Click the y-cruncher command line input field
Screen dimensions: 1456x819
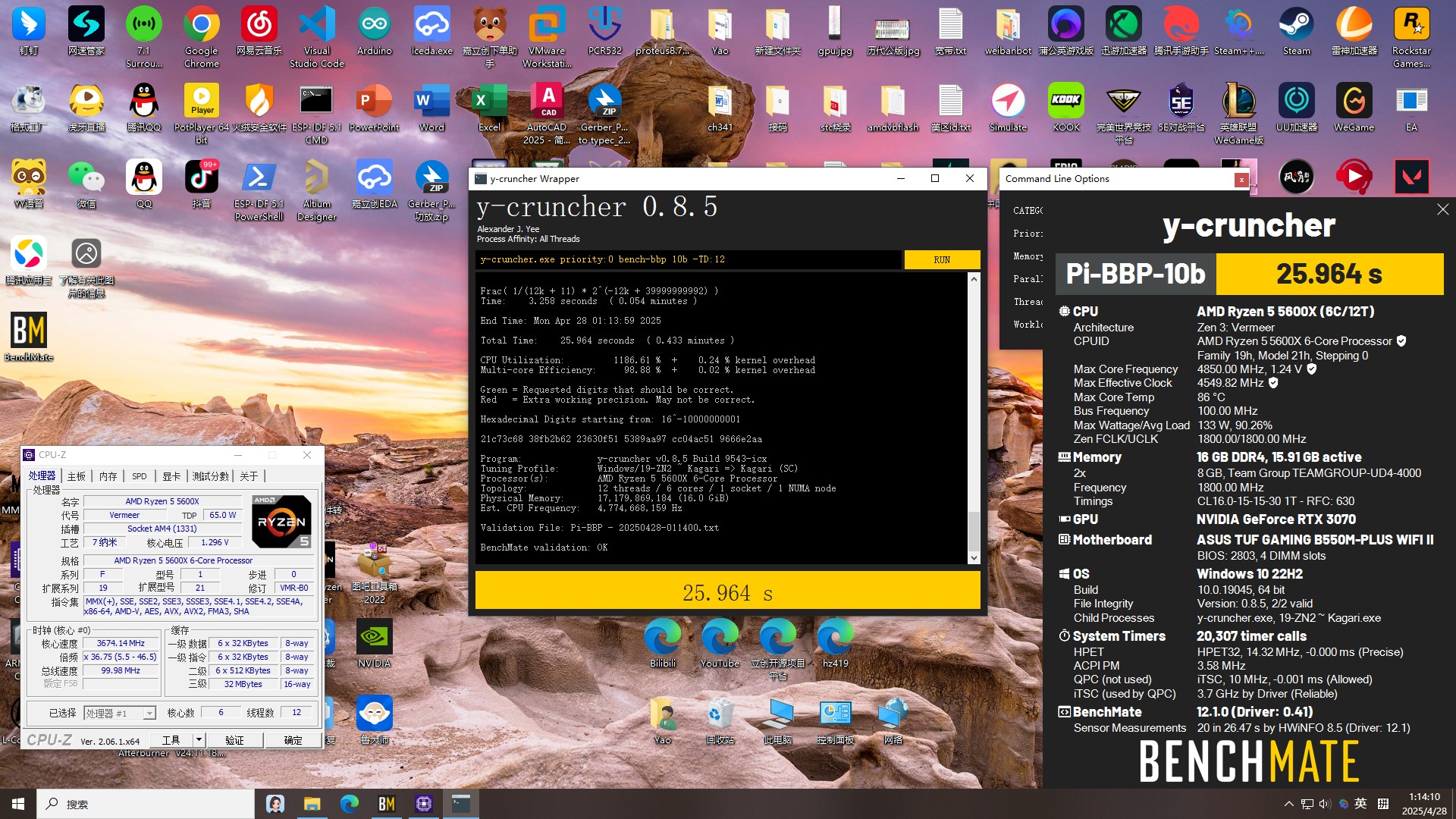(x=689, y=259)
